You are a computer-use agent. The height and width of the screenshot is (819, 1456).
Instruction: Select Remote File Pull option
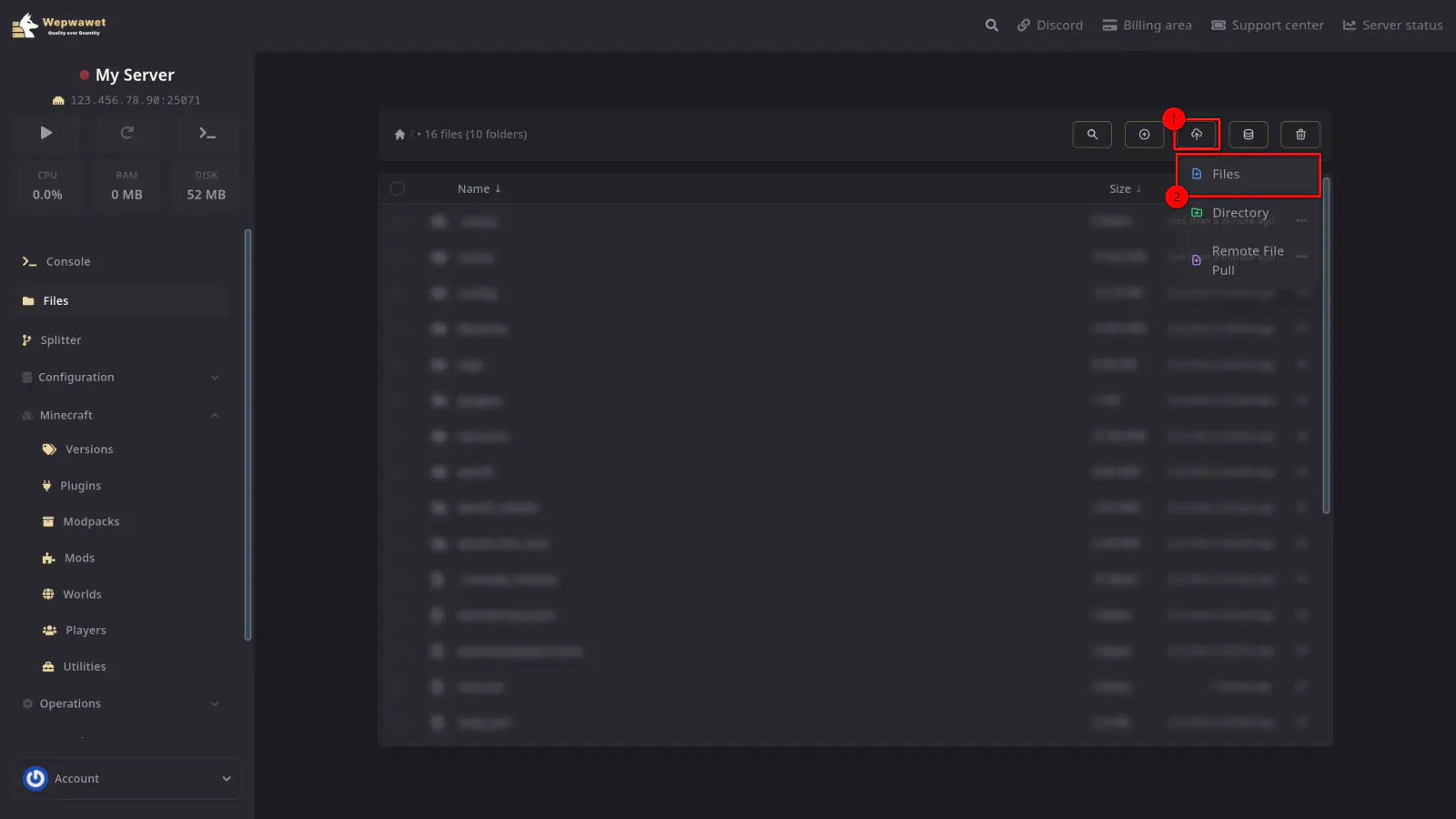pos(1247,260)
